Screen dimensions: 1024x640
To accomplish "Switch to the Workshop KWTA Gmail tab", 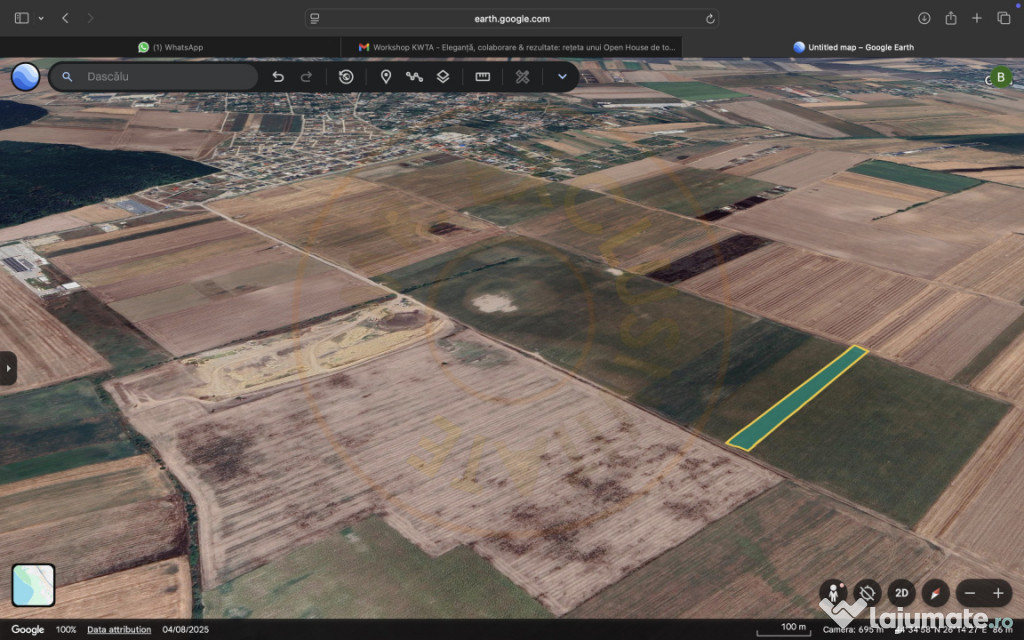I will tap(511, 47).
